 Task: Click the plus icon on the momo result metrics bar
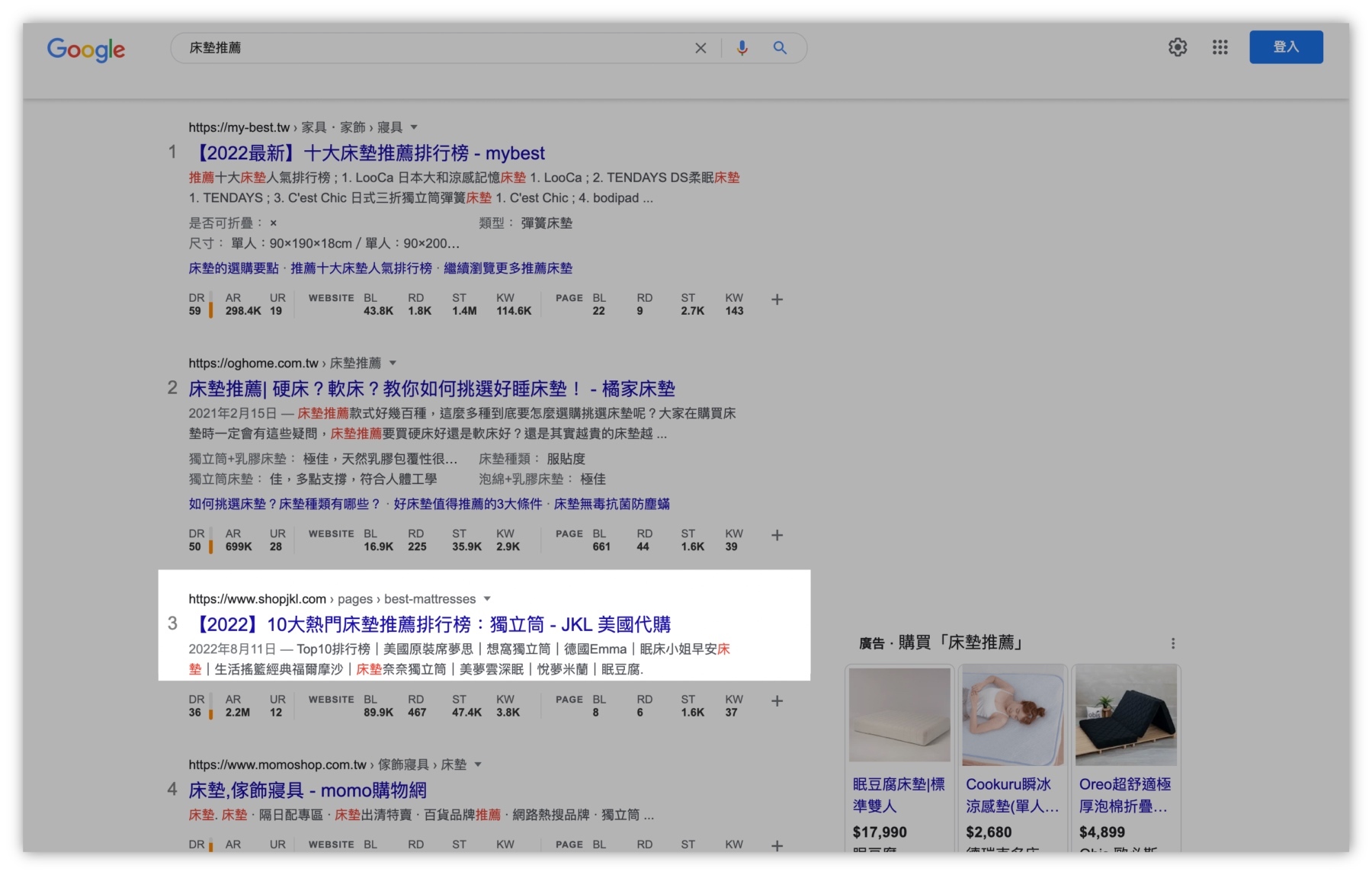coord(777,845)
